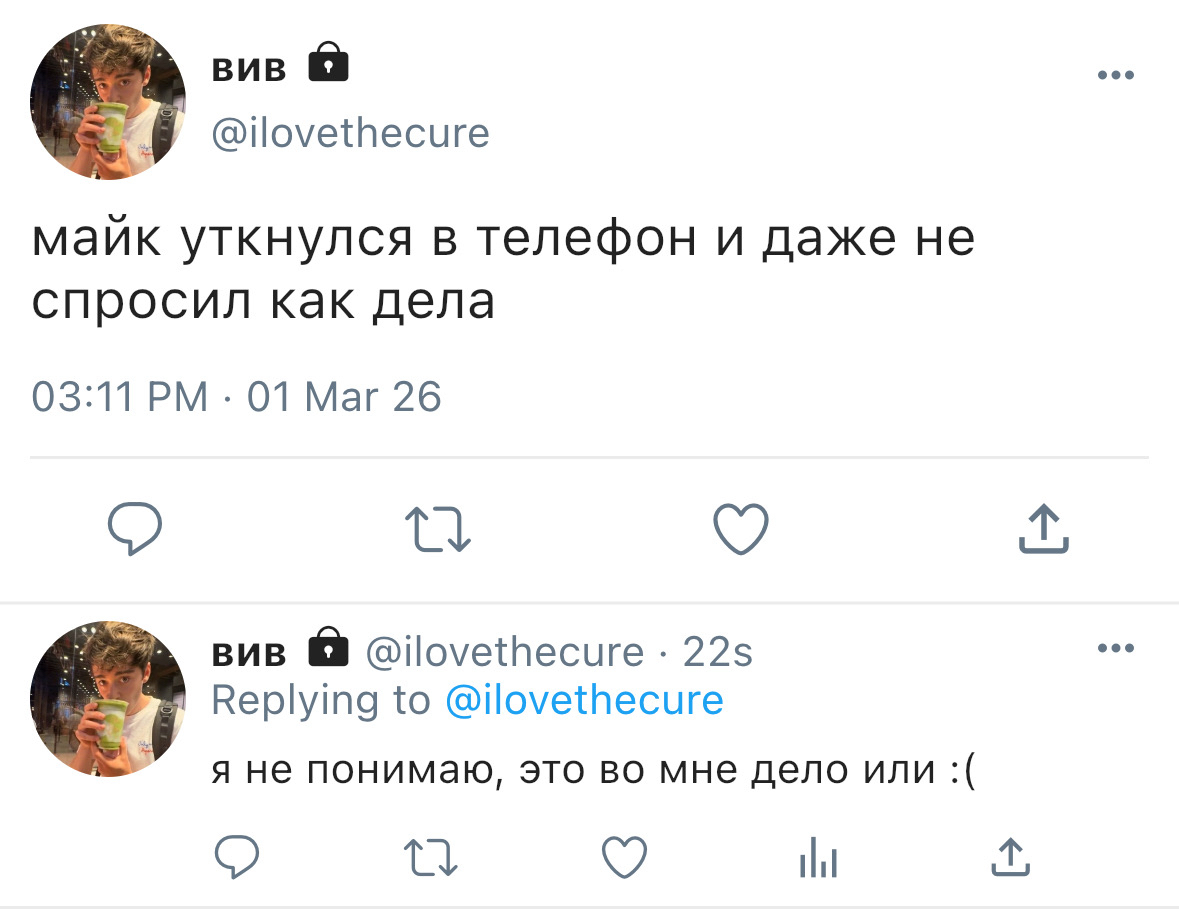This screenshot has height=909, width=1179.
Task: Share the reply tweet
Action: pyautogui.click(x=1011, y=857)
